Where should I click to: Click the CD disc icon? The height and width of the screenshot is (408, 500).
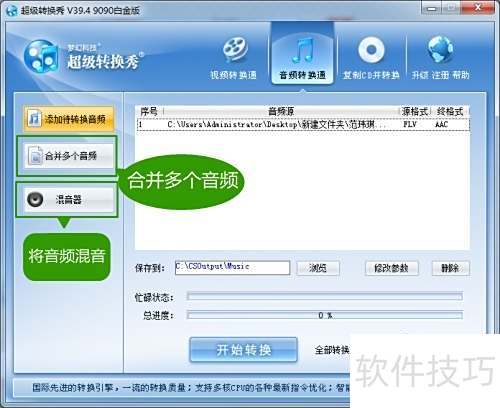(x=371, y=50)
